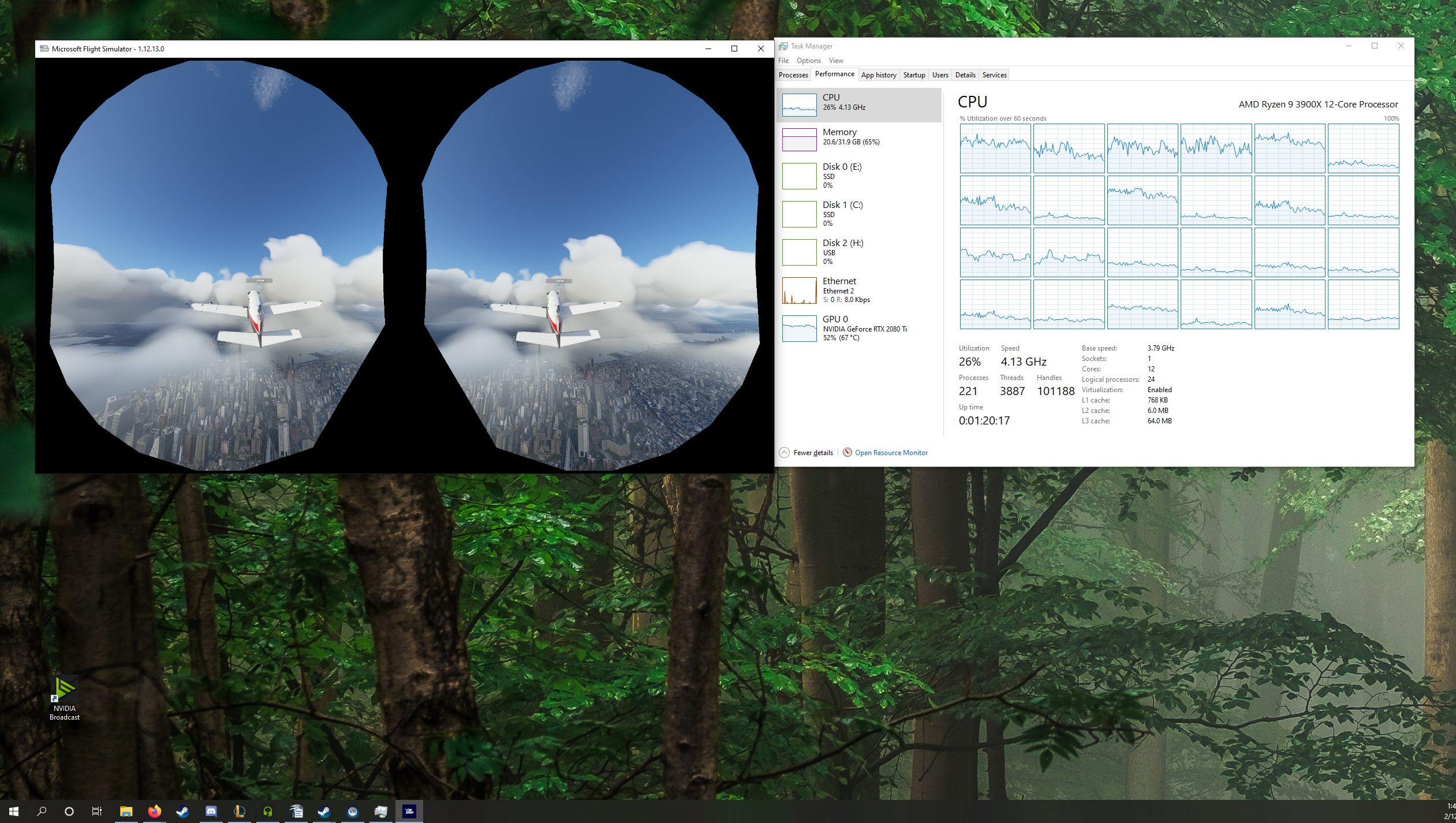This screenshot has height=823, width=1456.
Task: Open the View menu in Task Manager
Action: 835,61
